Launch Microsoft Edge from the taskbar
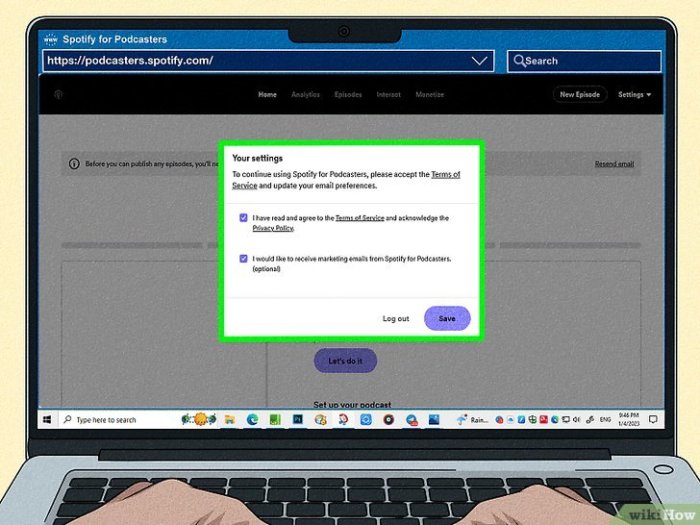Screen dimensions: 700x525 pos(252,420)
